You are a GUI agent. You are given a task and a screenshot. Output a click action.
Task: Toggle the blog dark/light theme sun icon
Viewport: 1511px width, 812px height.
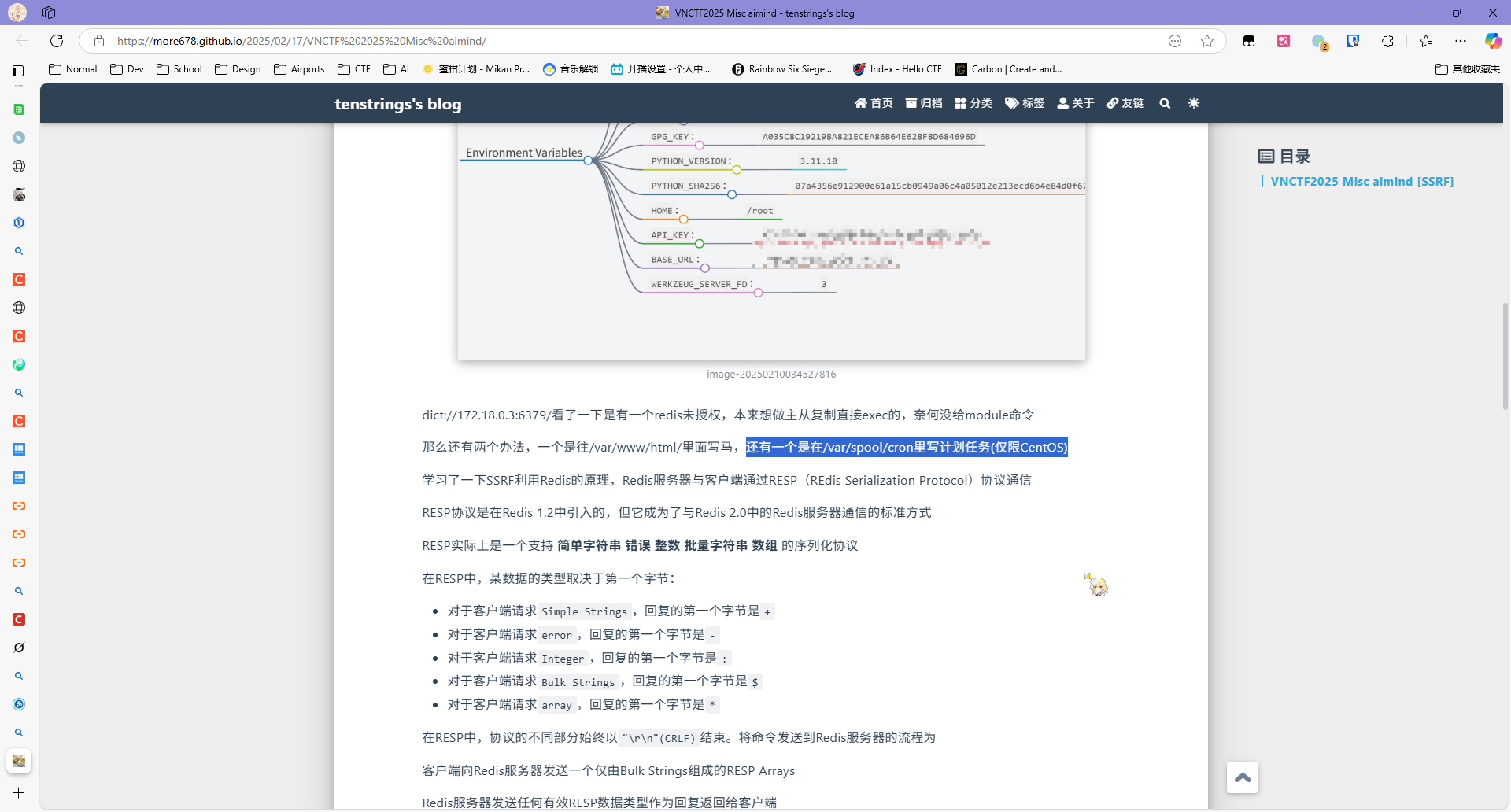(1194, 103)
